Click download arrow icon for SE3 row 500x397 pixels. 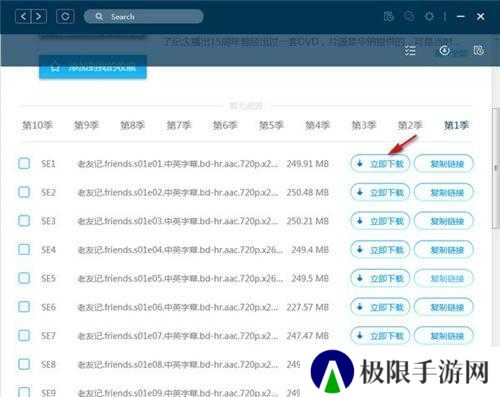(x=360, y=221)
